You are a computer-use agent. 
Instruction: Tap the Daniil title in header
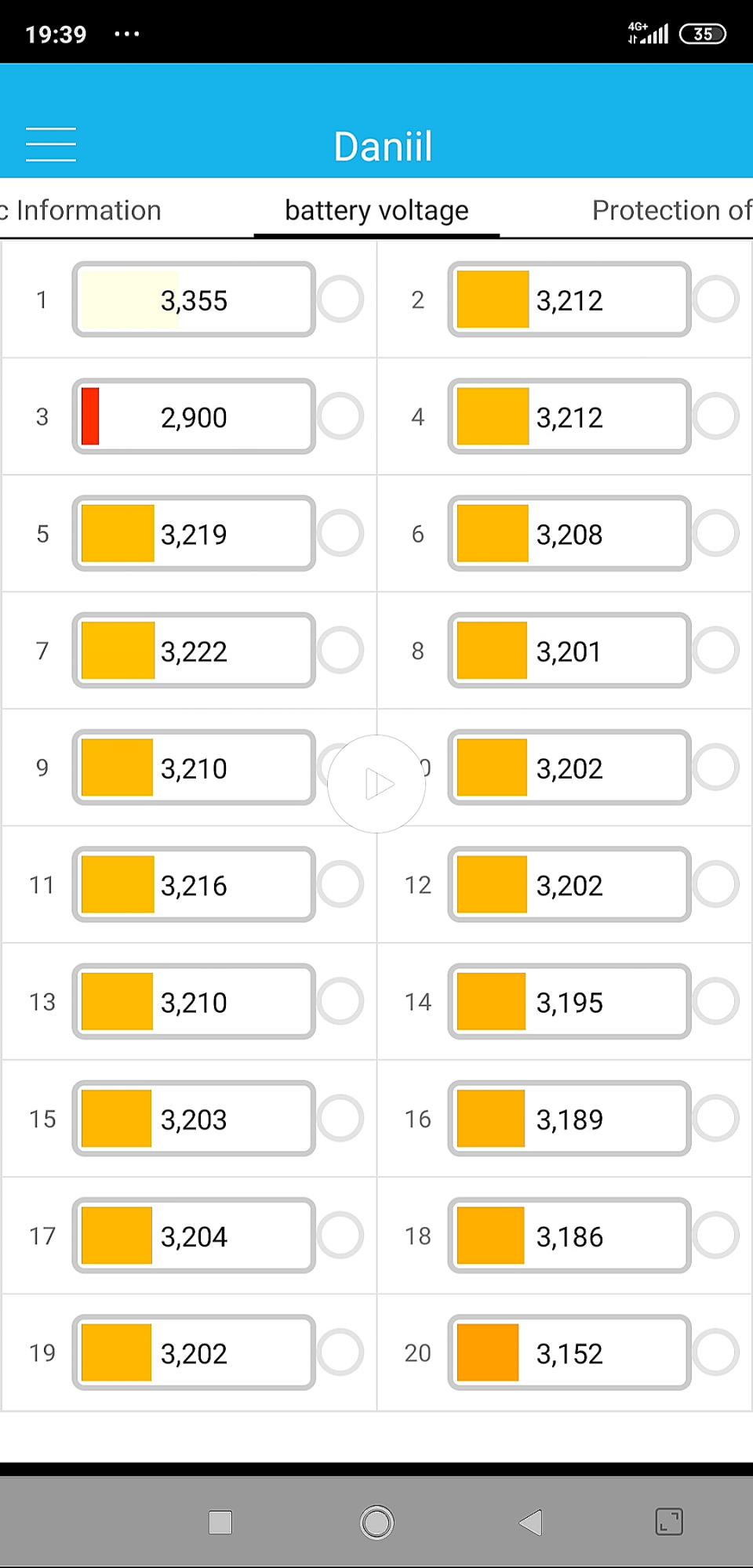[x=383, y=147]
